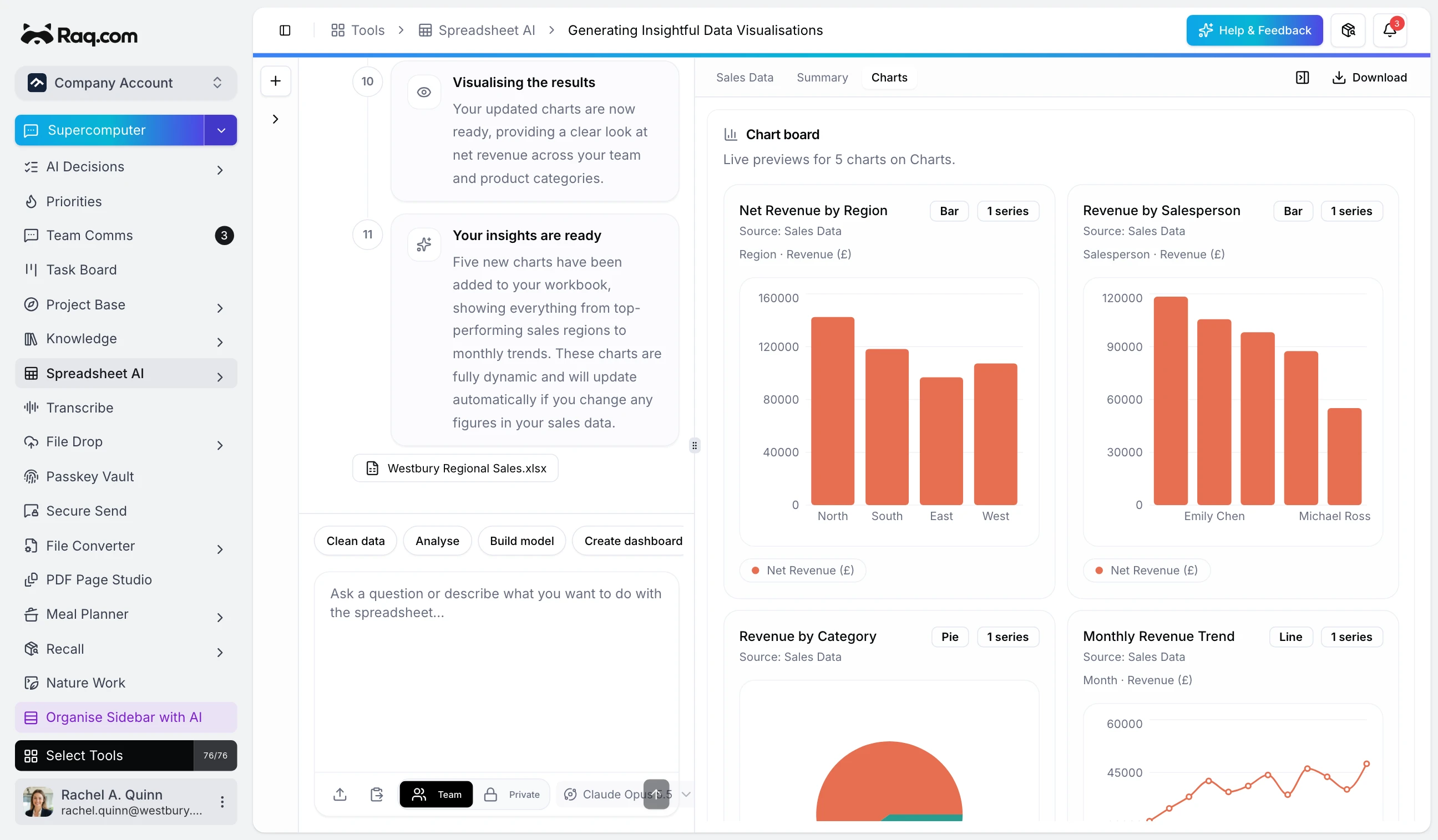Click the File Converter icon
The height and width of the screenshot is (840, 1438).
(31, 546)
